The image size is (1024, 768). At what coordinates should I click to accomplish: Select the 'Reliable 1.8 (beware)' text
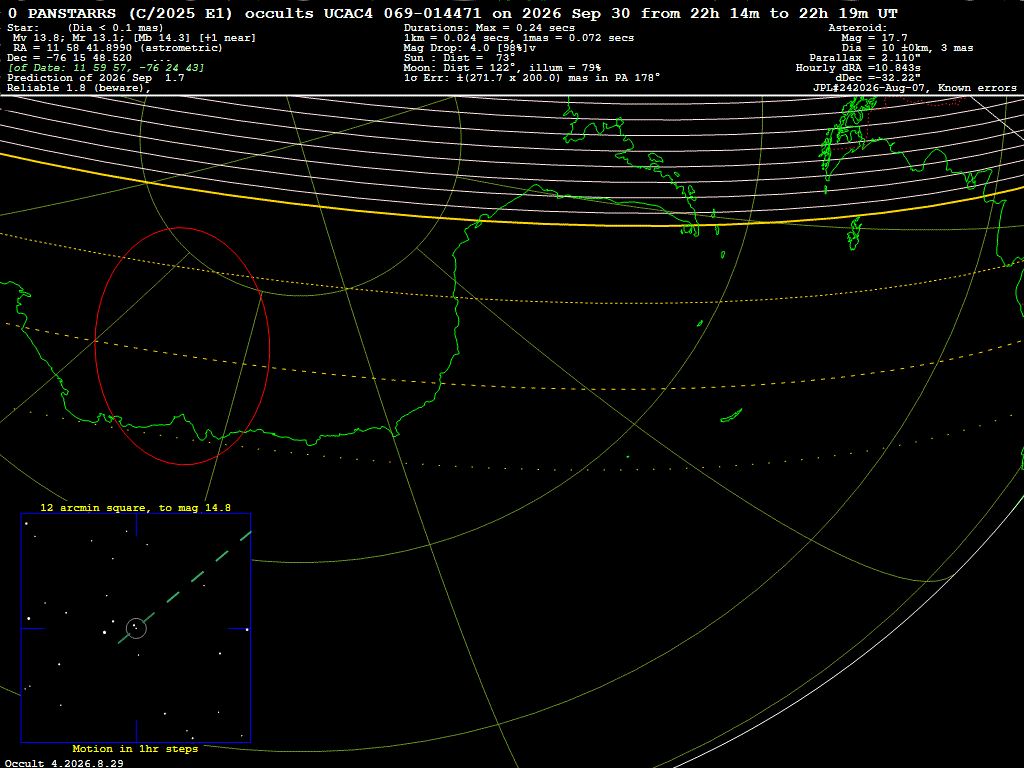click(x=78, y=88)
